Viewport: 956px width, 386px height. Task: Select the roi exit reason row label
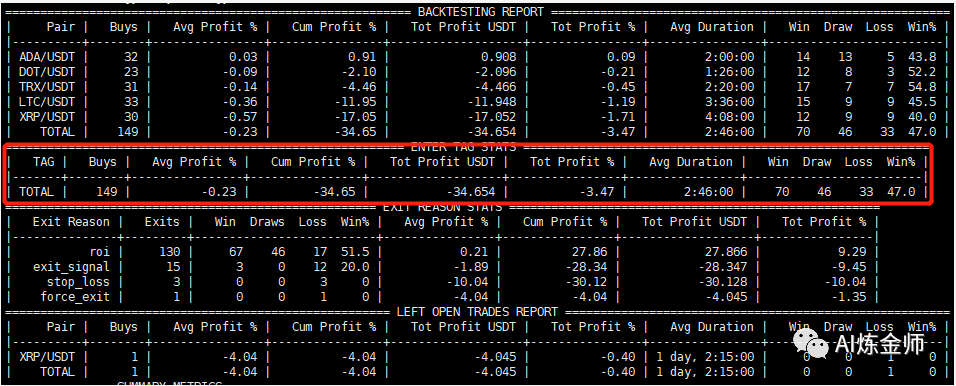[99, 251]
